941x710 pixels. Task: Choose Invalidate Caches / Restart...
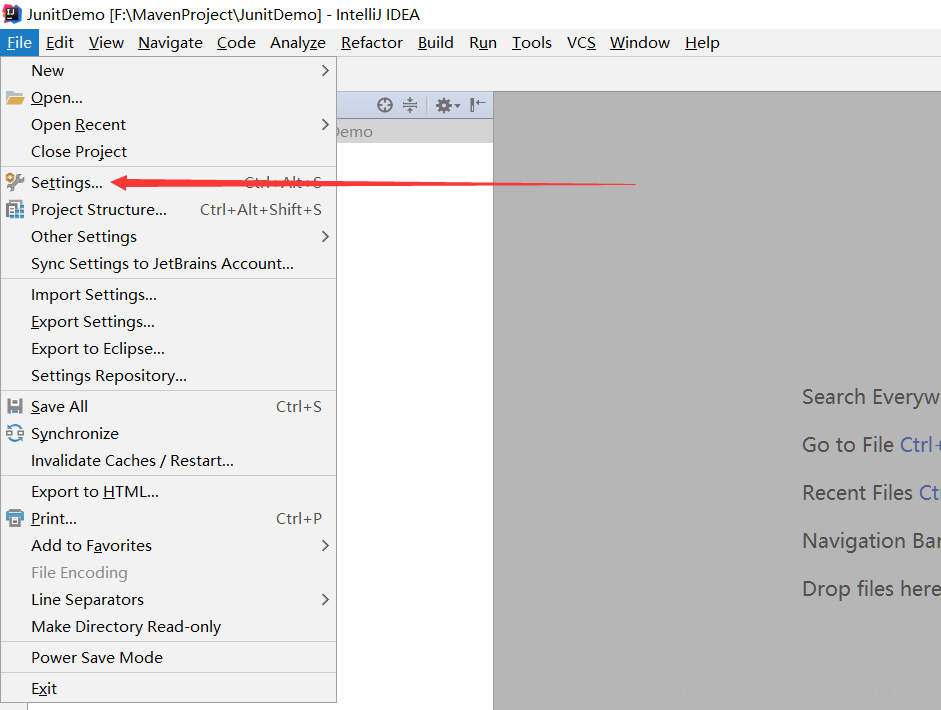[x=169, y=460]
